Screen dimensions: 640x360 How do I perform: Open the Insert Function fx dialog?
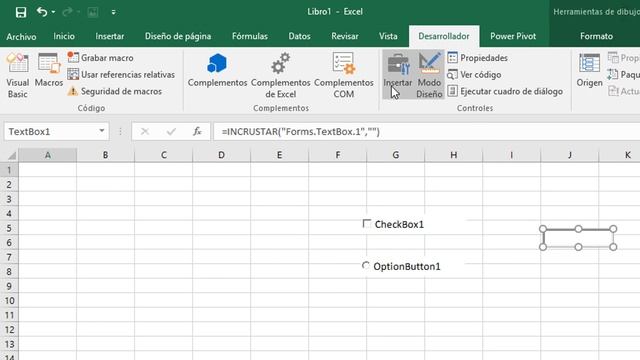pyautogui.click(x=197, y=131)
